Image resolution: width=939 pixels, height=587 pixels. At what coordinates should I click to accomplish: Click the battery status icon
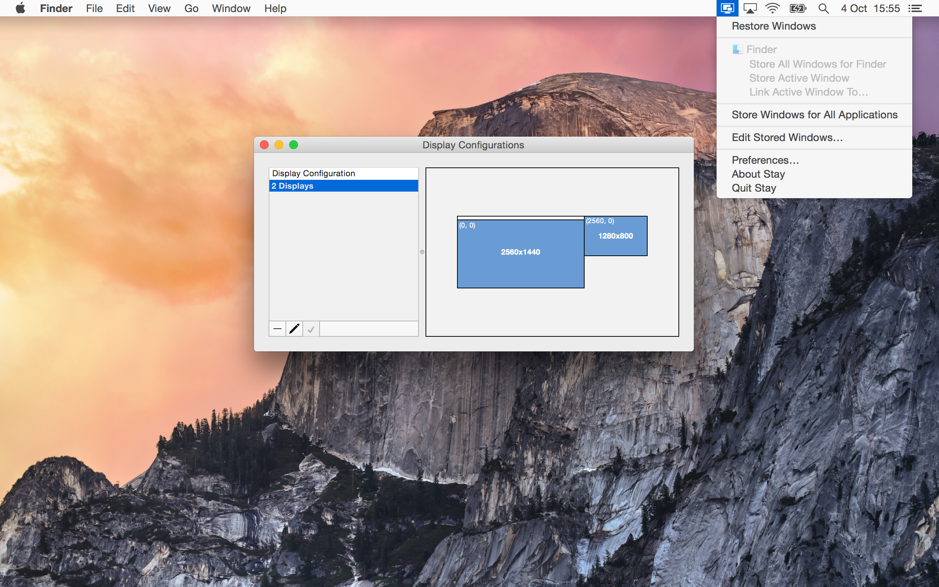[x=798, y=9]
